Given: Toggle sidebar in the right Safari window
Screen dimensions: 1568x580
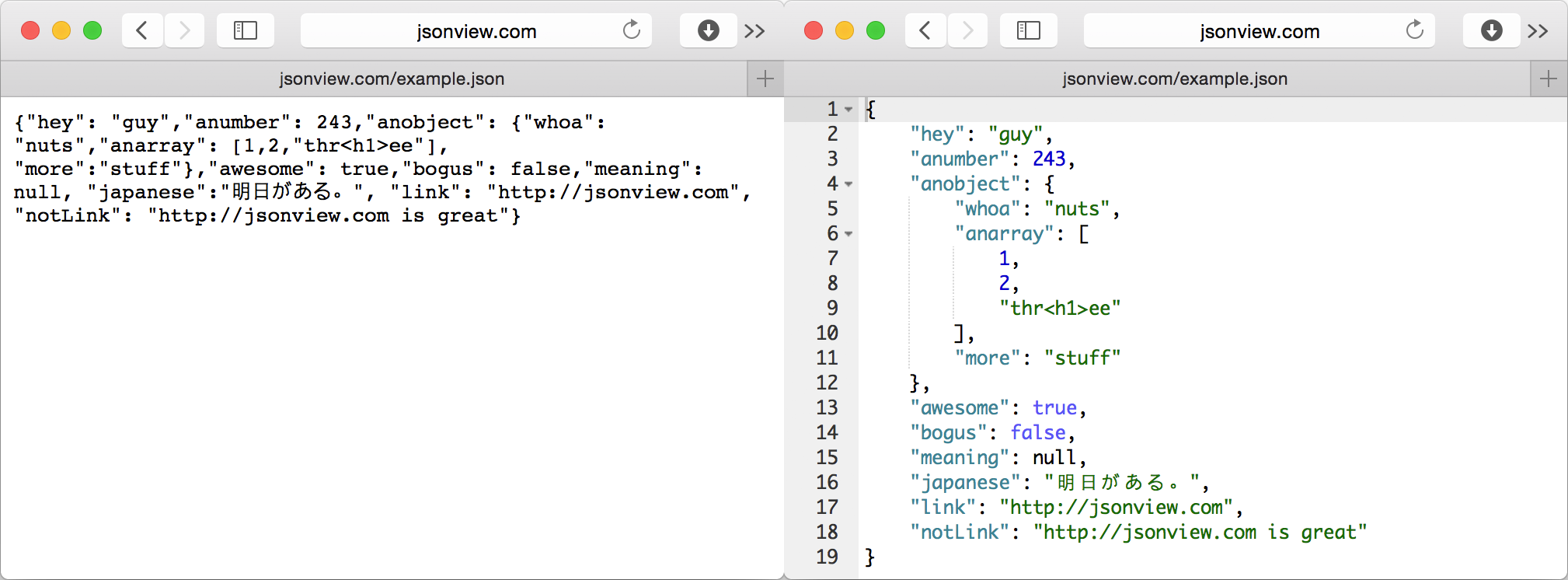Looking at the screenshot, I should coord(1029,31).
